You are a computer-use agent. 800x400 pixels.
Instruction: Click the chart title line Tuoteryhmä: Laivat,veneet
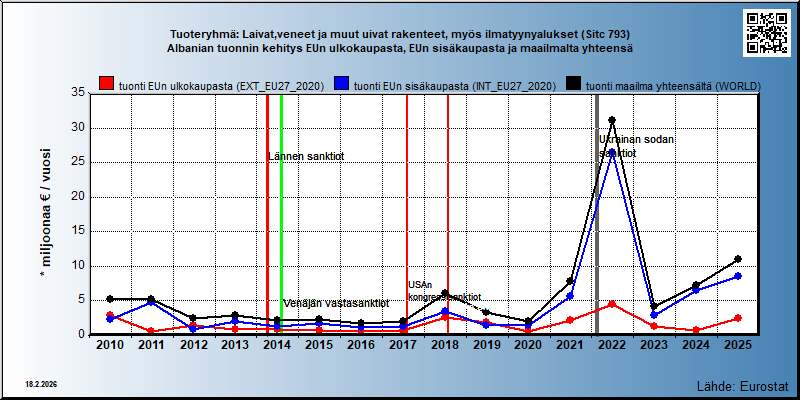tap(400, 35)
